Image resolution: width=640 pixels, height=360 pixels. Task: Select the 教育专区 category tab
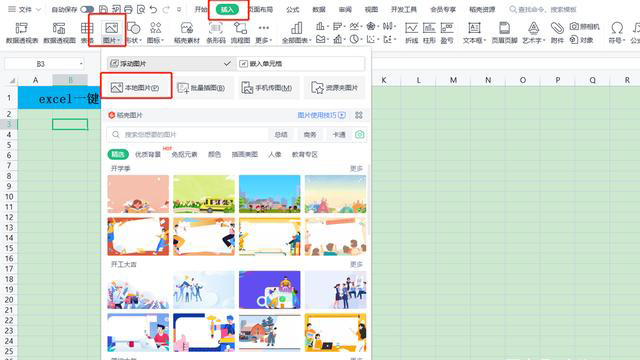pos(304,154)
